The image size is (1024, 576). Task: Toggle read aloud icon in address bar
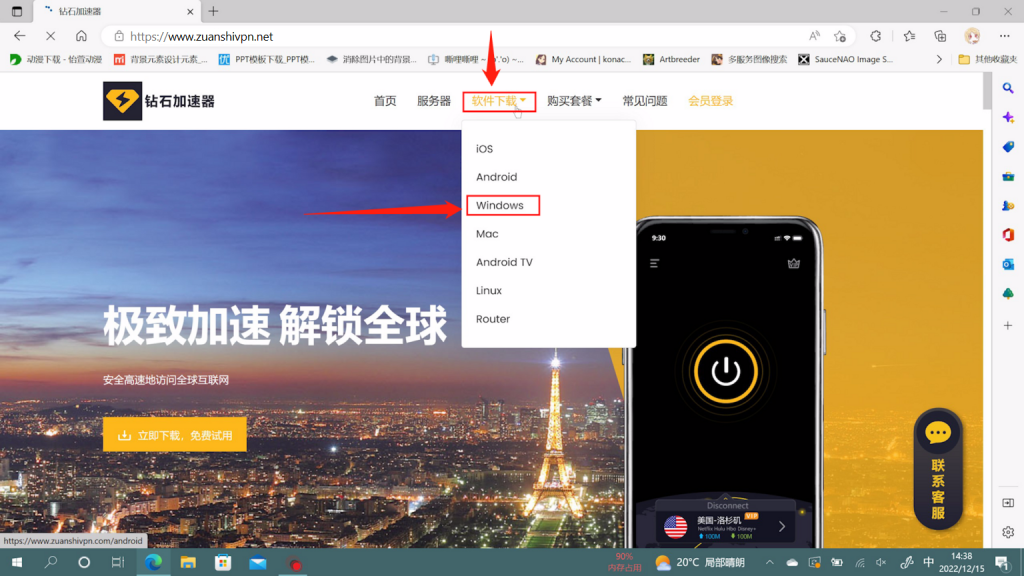pos(814,36)
